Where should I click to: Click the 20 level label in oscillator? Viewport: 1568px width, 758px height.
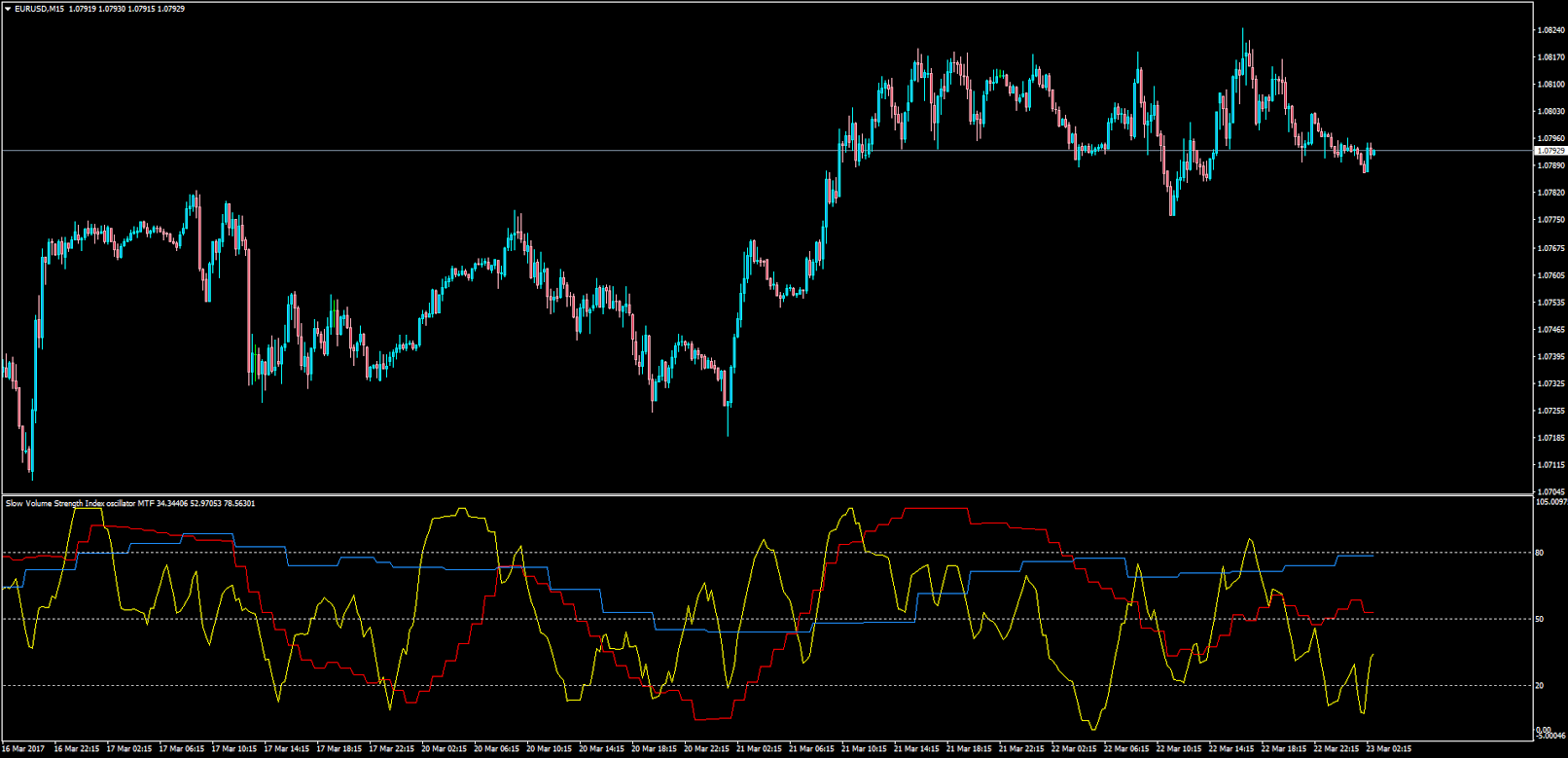(x=1540, y=685)
